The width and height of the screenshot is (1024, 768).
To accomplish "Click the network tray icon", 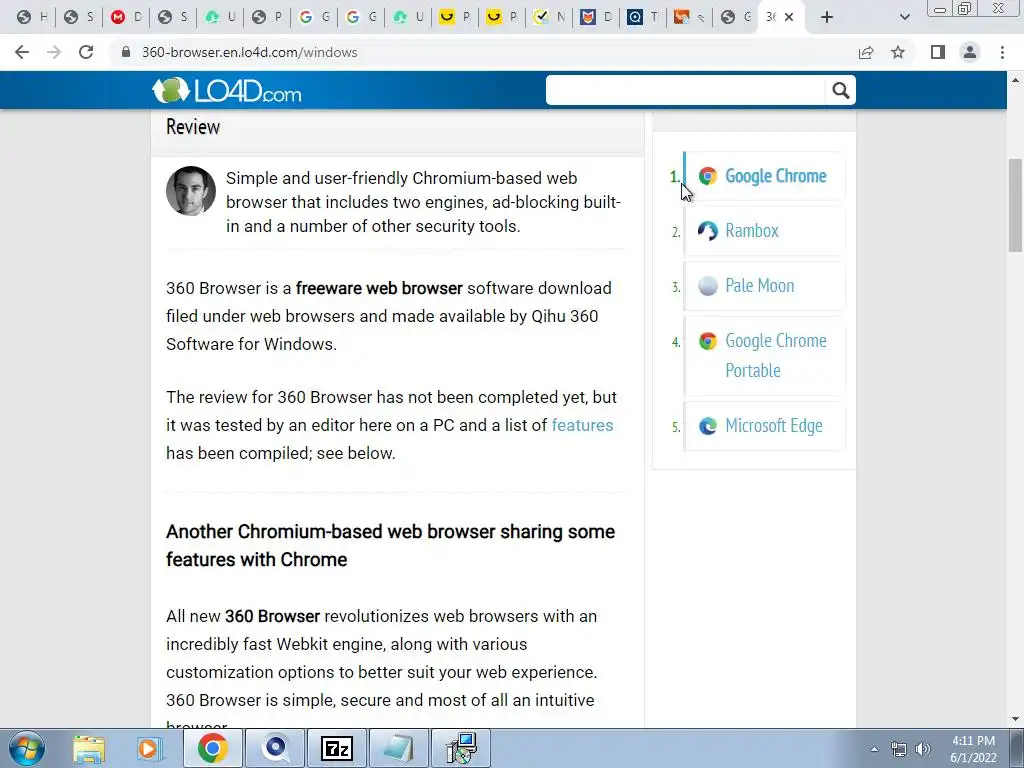I will pos(899,749).
